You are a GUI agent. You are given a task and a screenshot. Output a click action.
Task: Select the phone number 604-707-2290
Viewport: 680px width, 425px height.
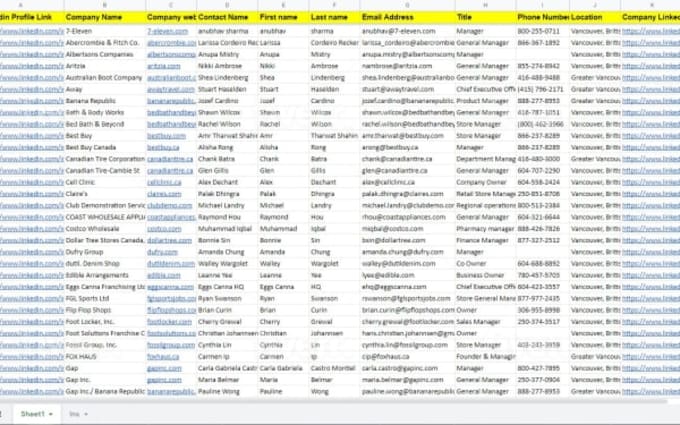(x=543, y=170)
